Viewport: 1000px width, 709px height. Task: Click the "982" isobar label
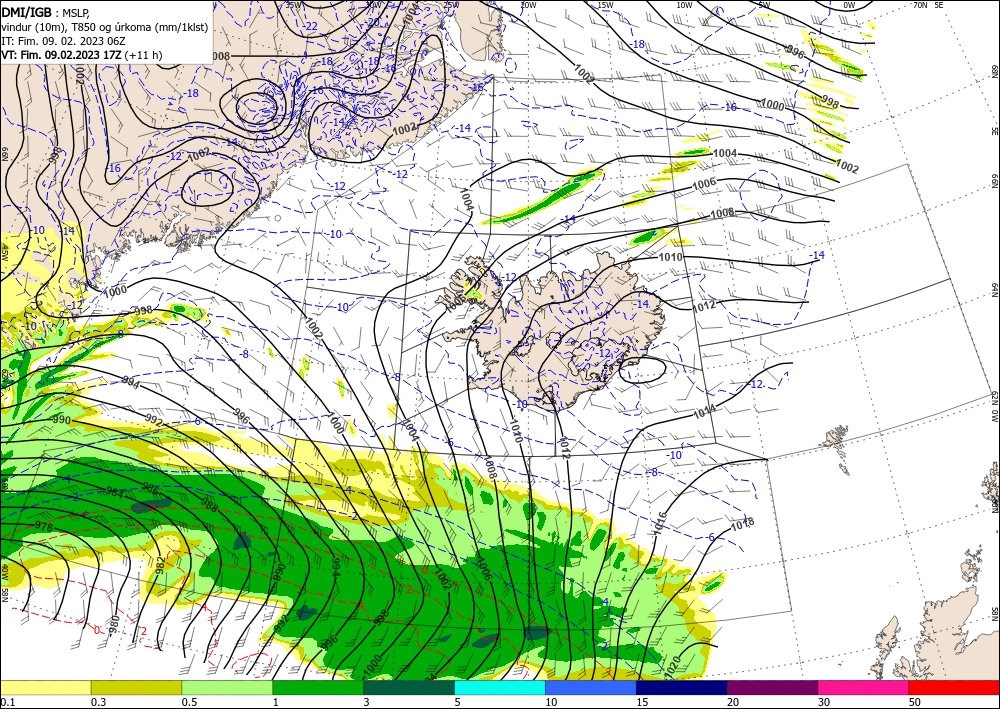click(x=160, y=565)
